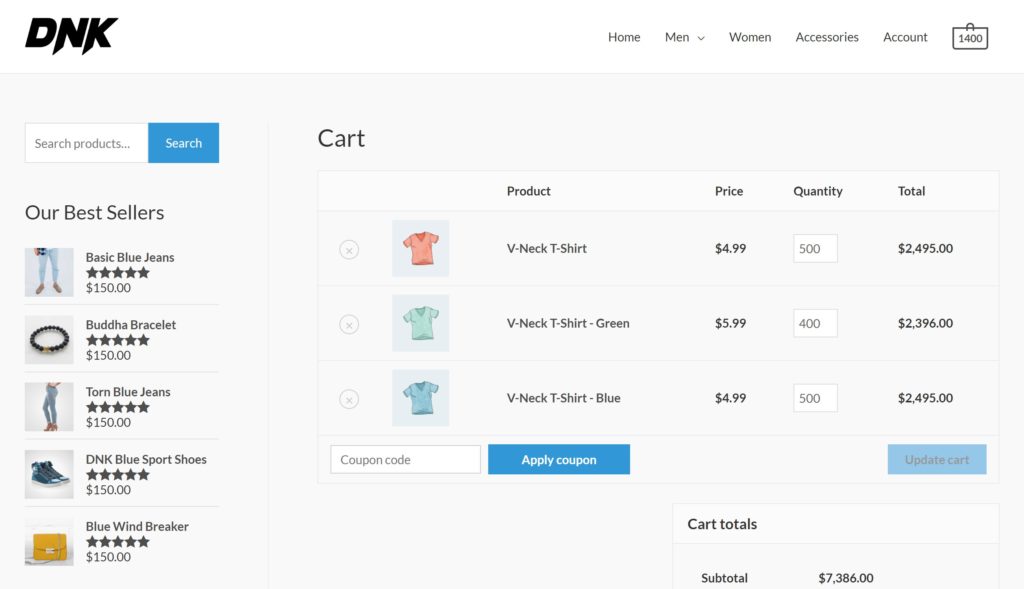Click the star rating under Buddha Bracelet
Screen dimensions: 1024x589
point(118,340)
